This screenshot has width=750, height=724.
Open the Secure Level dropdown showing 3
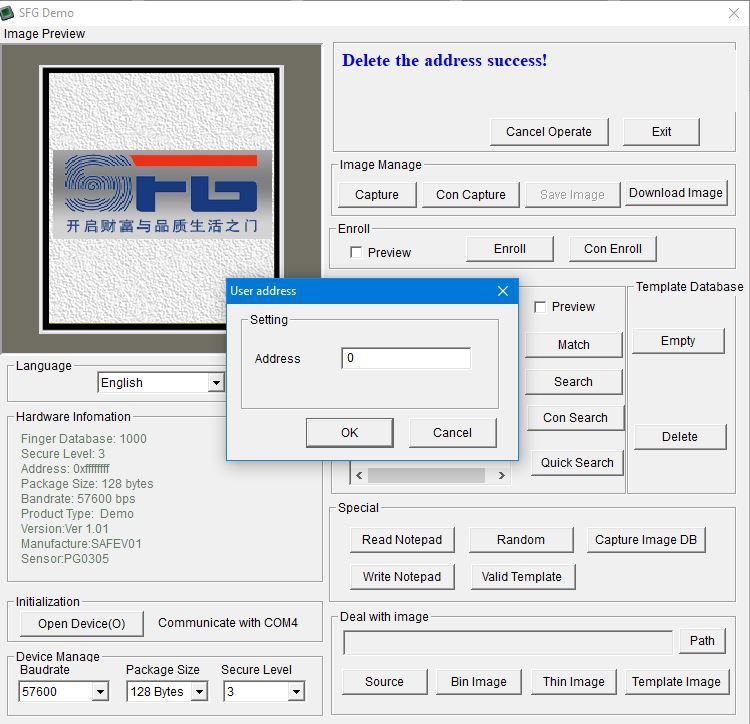pyautogui.click(x=296, y=691)
